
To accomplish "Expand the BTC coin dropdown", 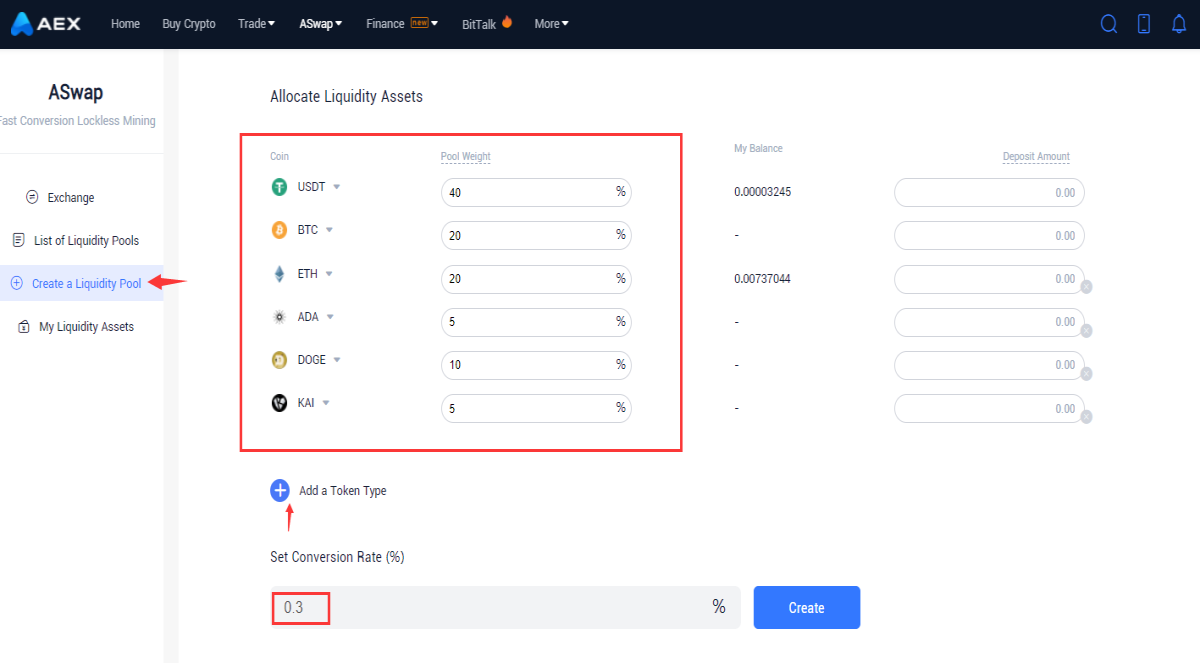I will [x=329, y=230].
